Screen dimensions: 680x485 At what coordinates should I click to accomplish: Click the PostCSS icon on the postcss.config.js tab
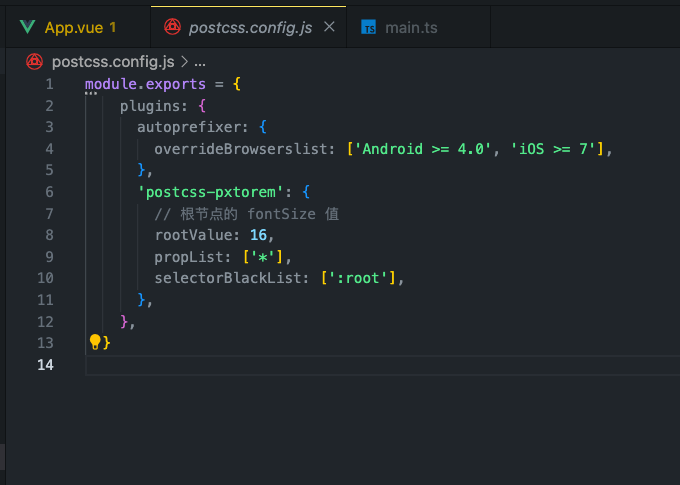[173, 27]
